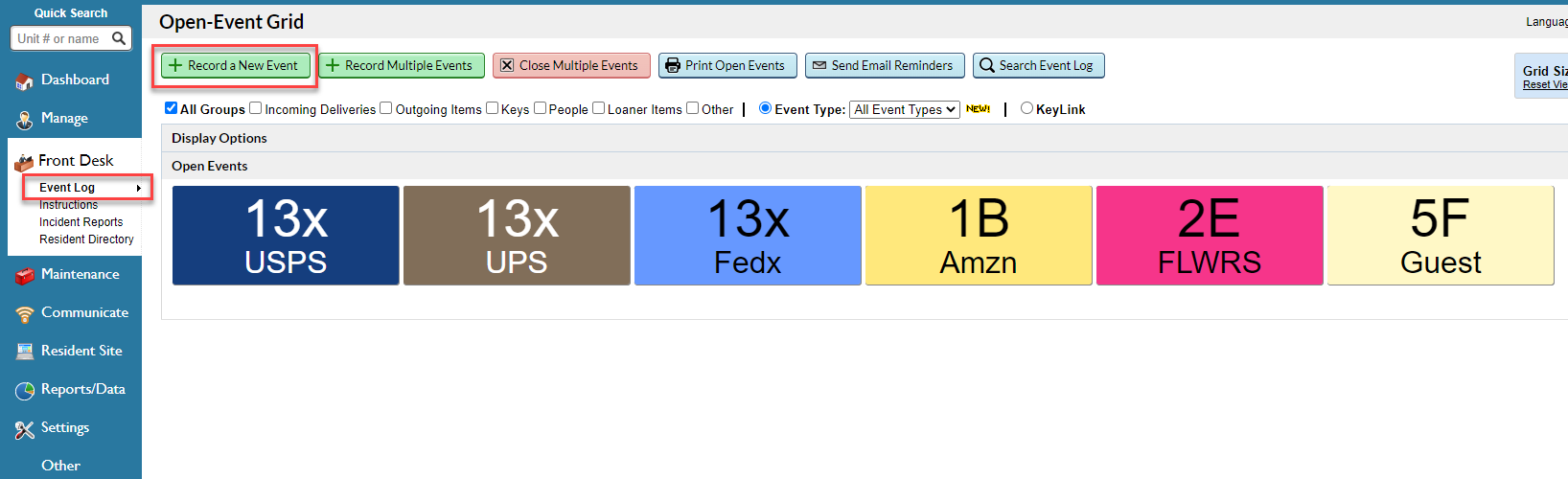1568x479 pixels.
Task: Click the Manage sidebar person icon
Action: tap(25, 120)
